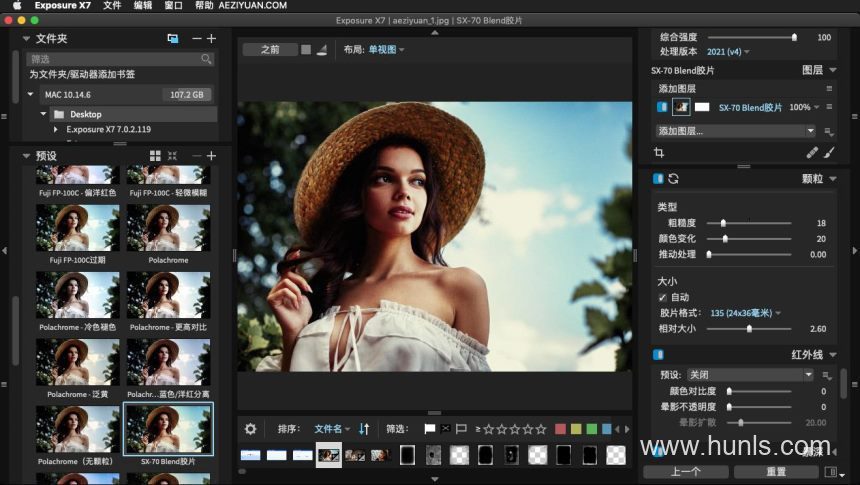Screen dimensions: 860x485
Task: Open the 添加图层 header options menu icon
Action: tap(829, 88)
